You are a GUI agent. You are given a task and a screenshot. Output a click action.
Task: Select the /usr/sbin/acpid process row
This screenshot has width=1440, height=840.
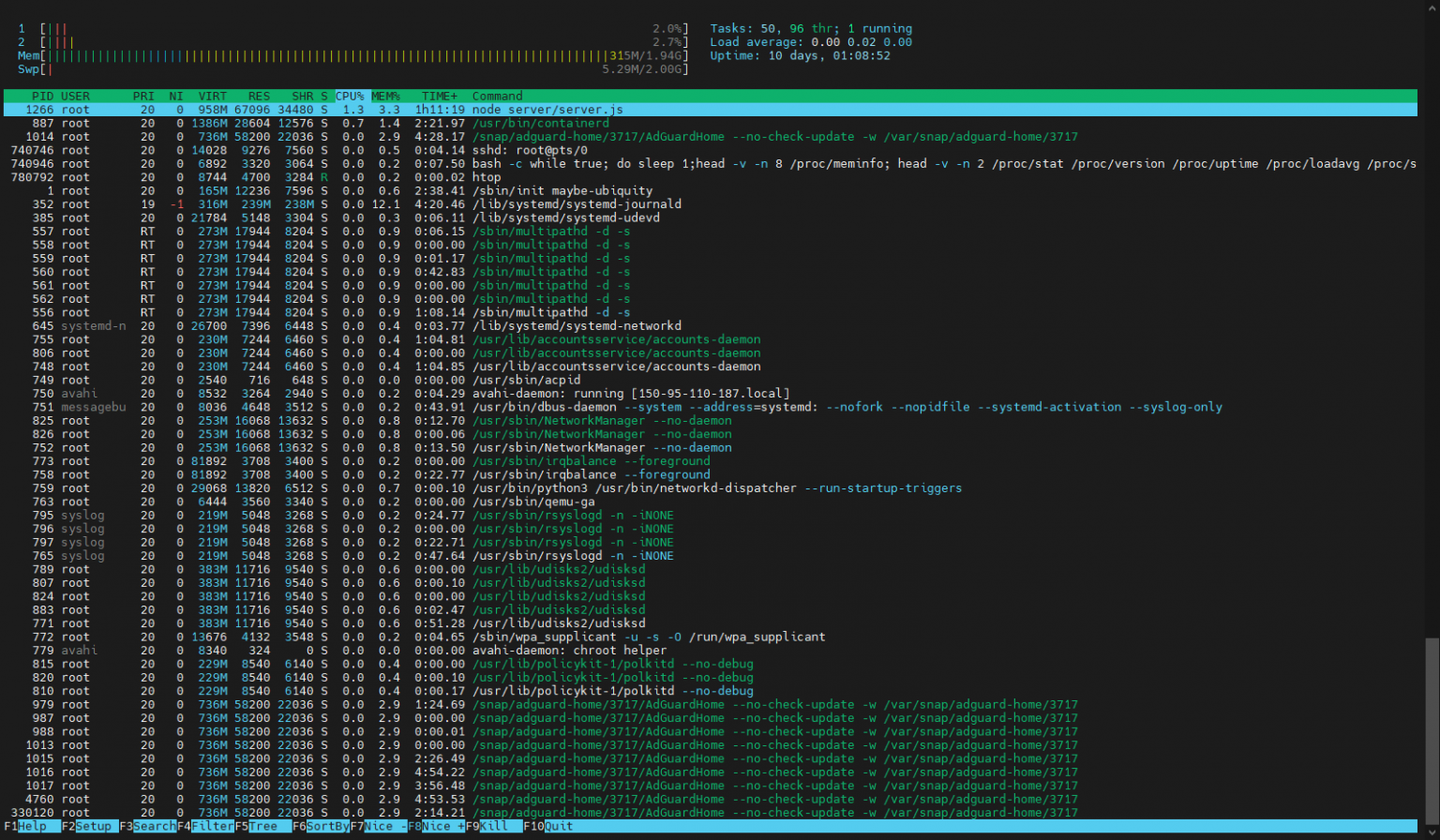[x=710, y=380]
